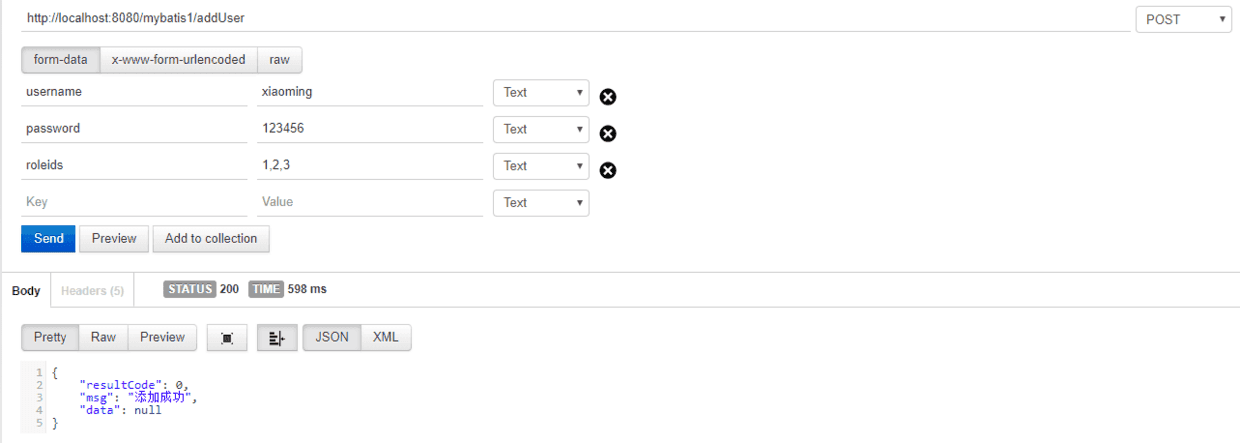This screenshot has height=443, width=1240.
Task: Remove the password parameter row
Action: (608, 134)
